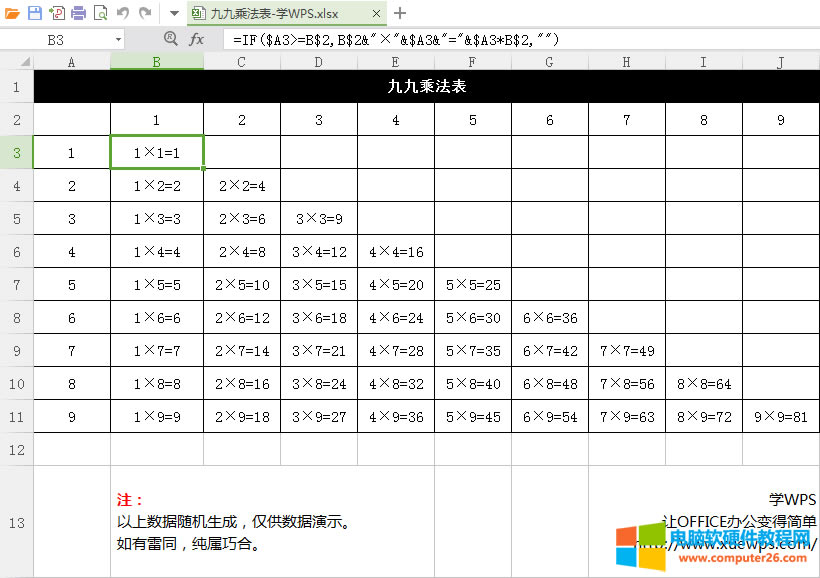The image size is (820, 578).
Task: Select header cell 5 in row 2
Action: click(473, 119)
